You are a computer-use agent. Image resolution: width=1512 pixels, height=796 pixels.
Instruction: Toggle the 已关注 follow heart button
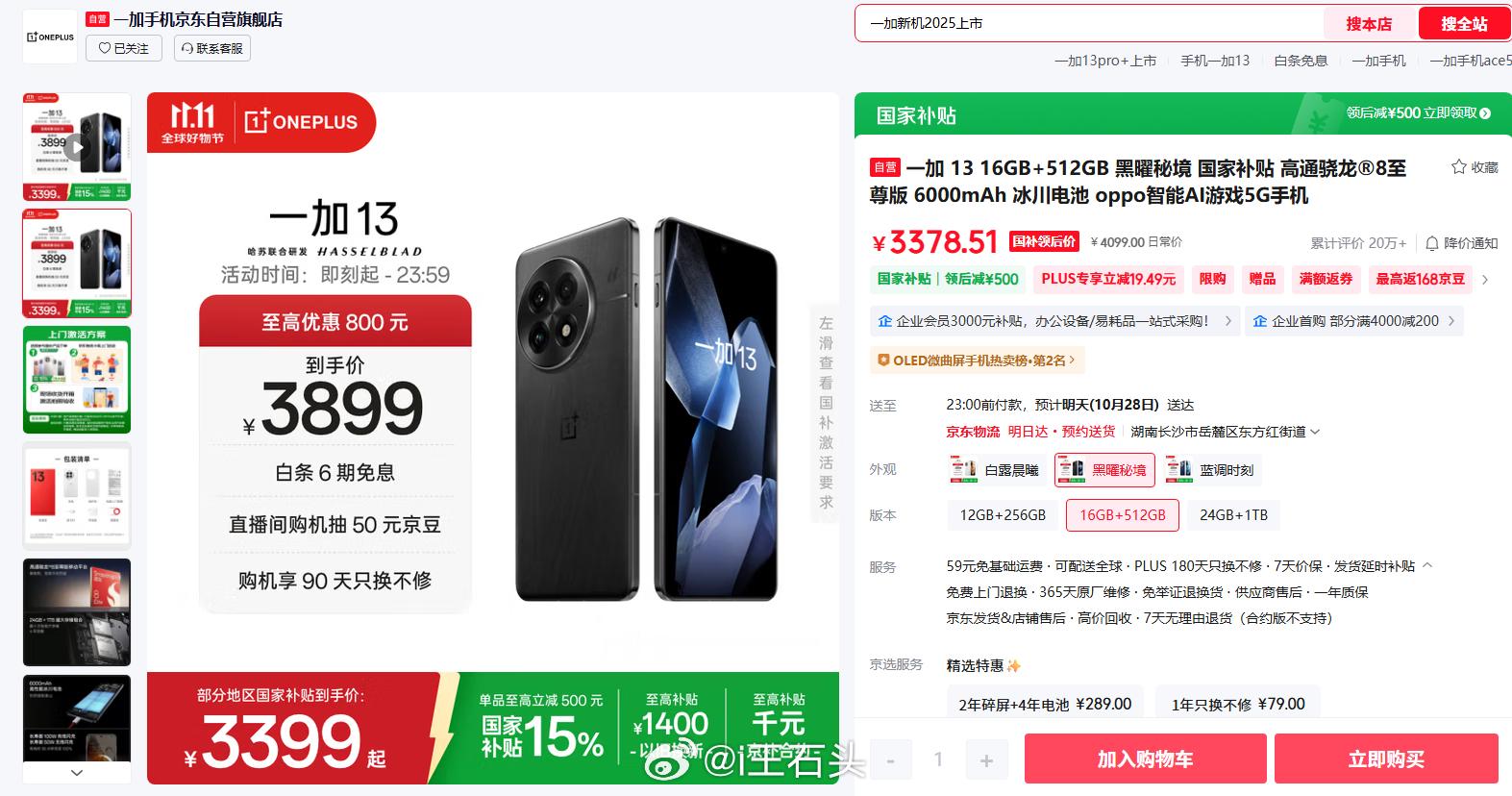[124, 48]
